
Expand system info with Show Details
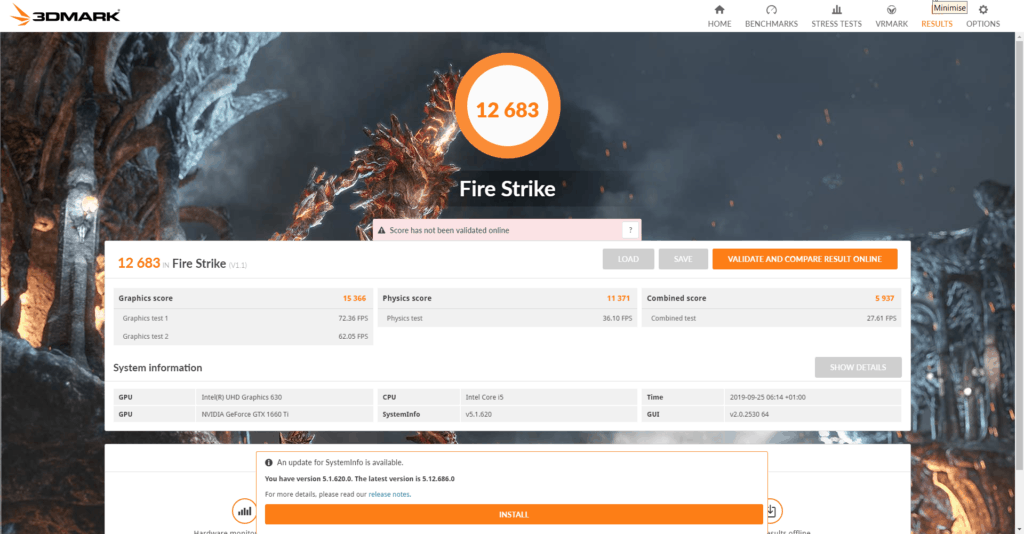(x=857, y=367)
